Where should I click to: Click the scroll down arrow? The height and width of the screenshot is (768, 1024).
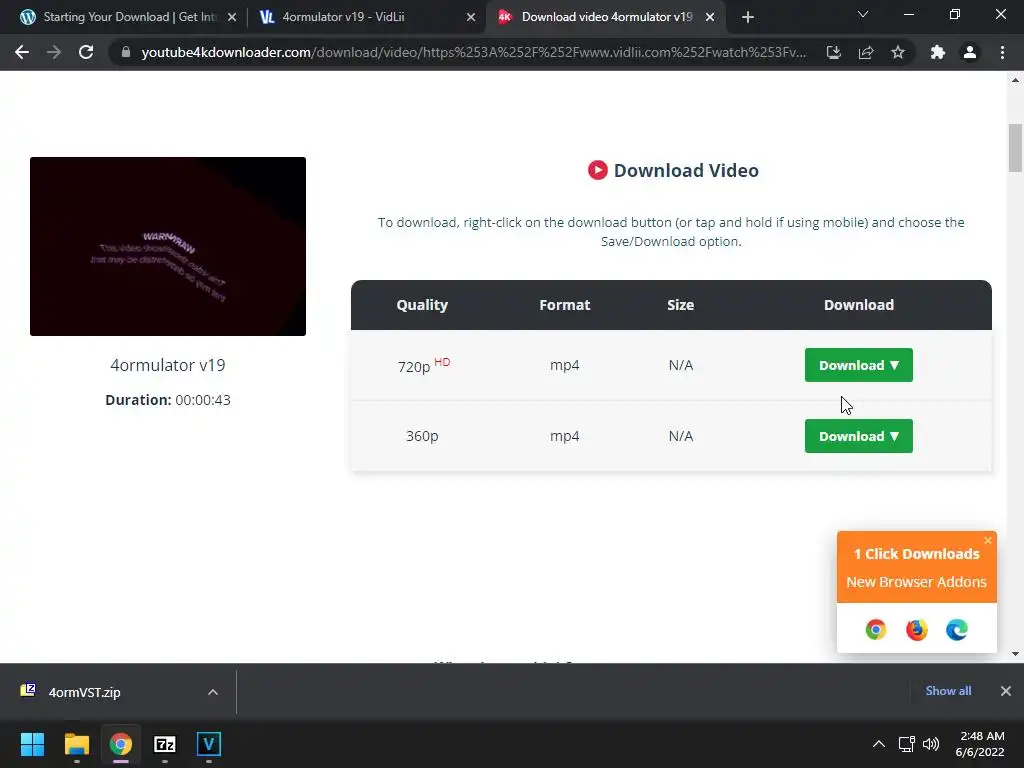1015,654
